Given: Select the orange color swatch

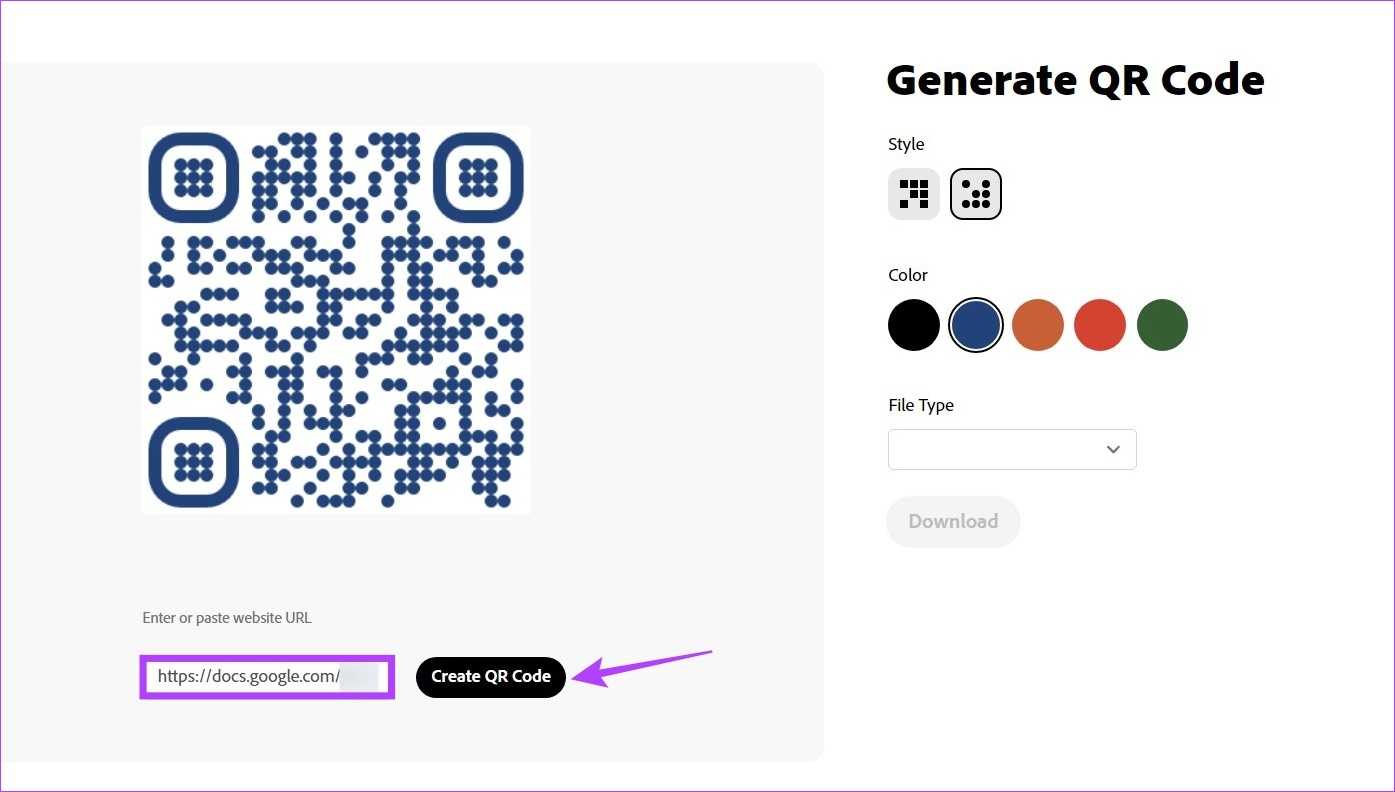Looking at the screenshot, I should (x=1037, y=325).
